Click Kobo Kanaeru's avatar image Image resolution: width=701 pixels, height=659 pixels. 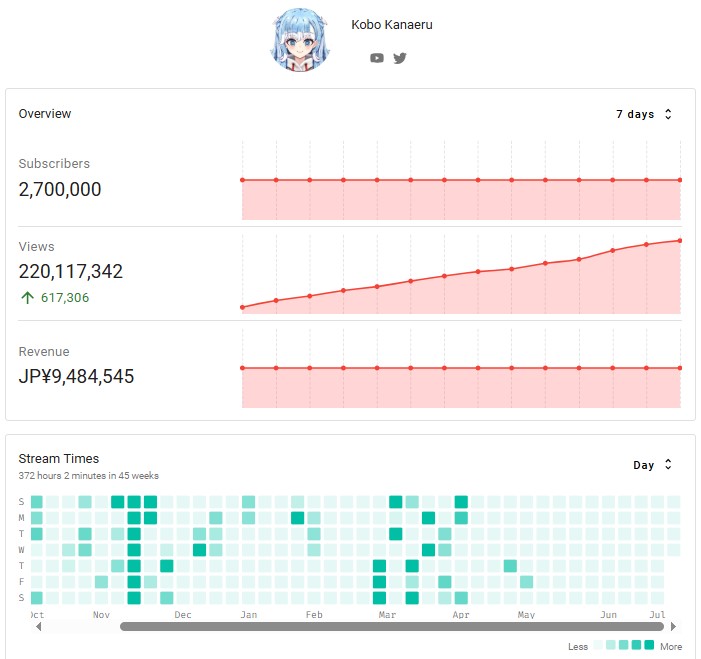pos(300,40)
